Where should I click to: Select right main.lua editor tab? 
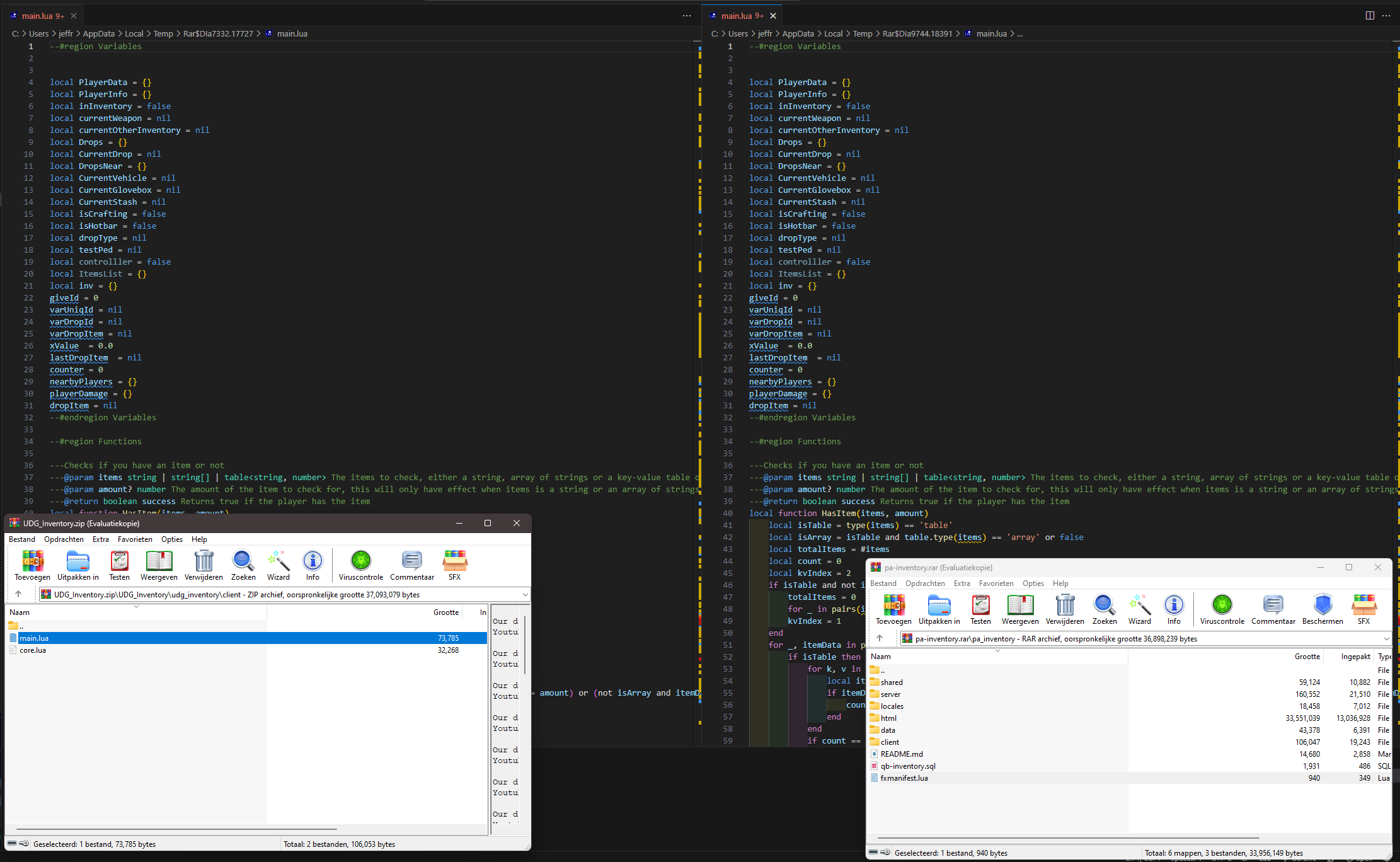tap(742, 16)
